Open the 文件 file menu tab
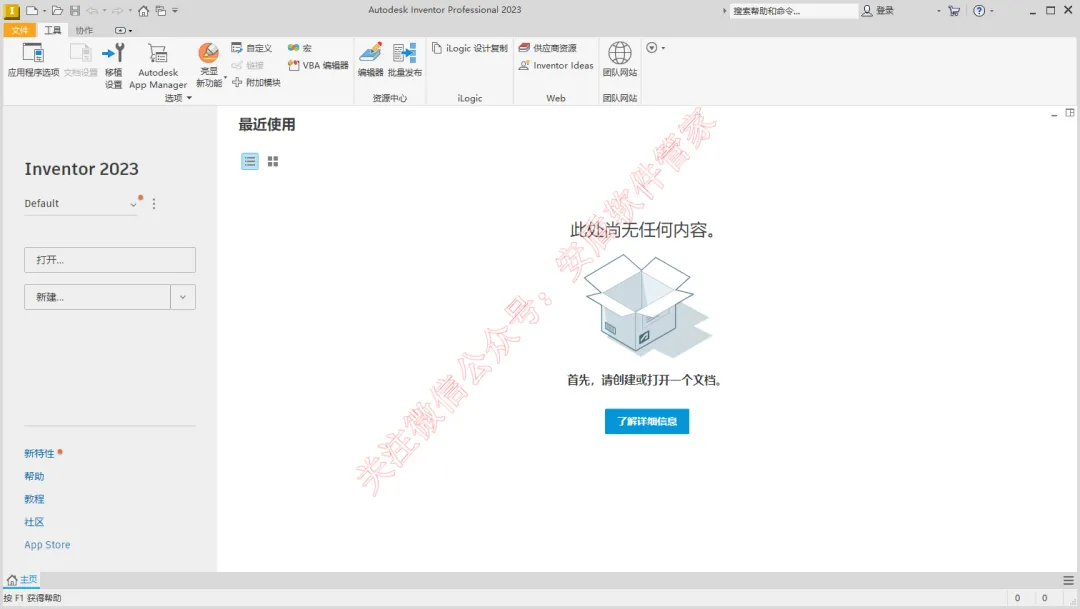The width and height of the screenshot is (1080, 609). click(x=19, y=30)
